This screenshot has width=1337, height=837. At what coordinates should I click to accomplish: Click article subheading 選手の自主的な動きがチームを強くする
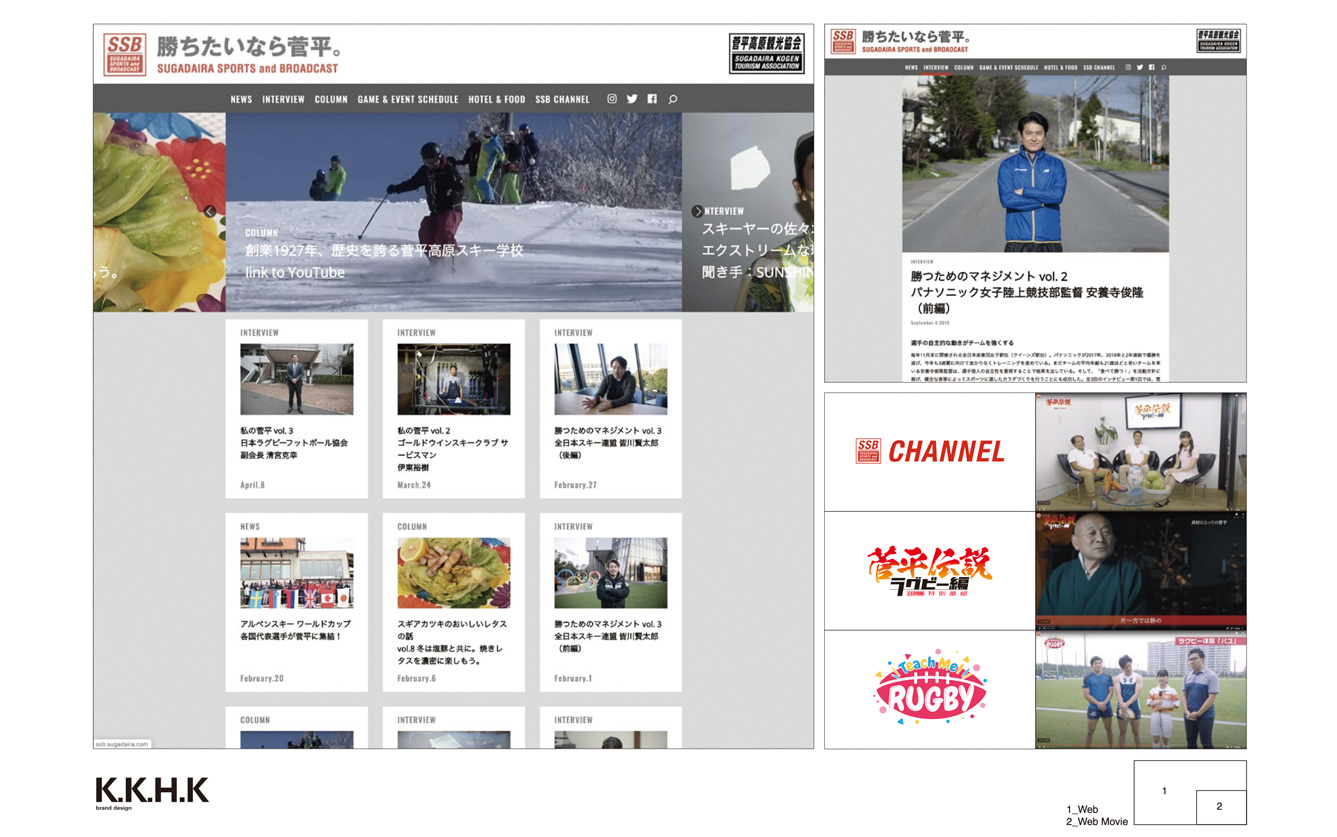click(x=962, y=343)
